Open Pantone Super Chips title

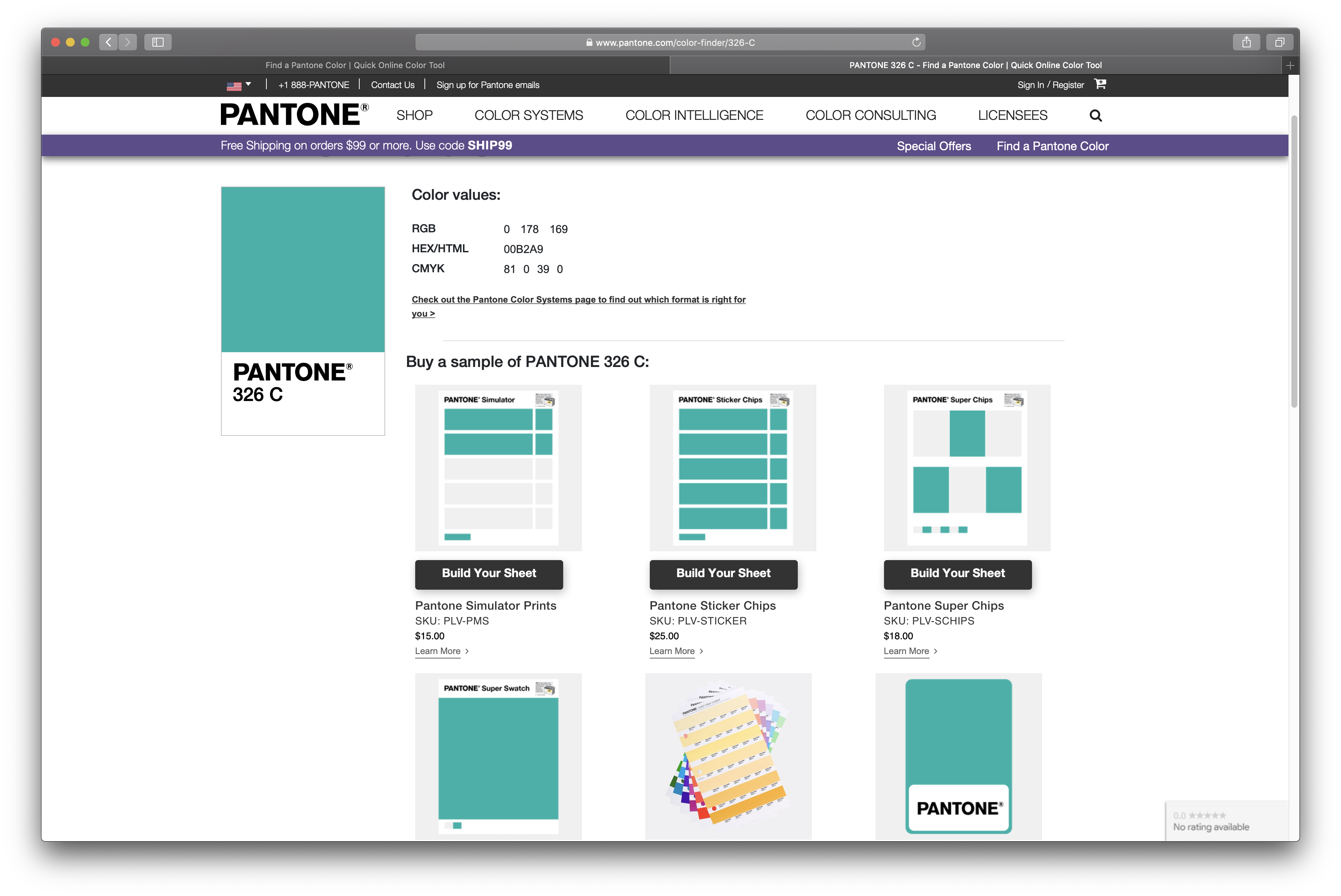(x=943, y=606)
